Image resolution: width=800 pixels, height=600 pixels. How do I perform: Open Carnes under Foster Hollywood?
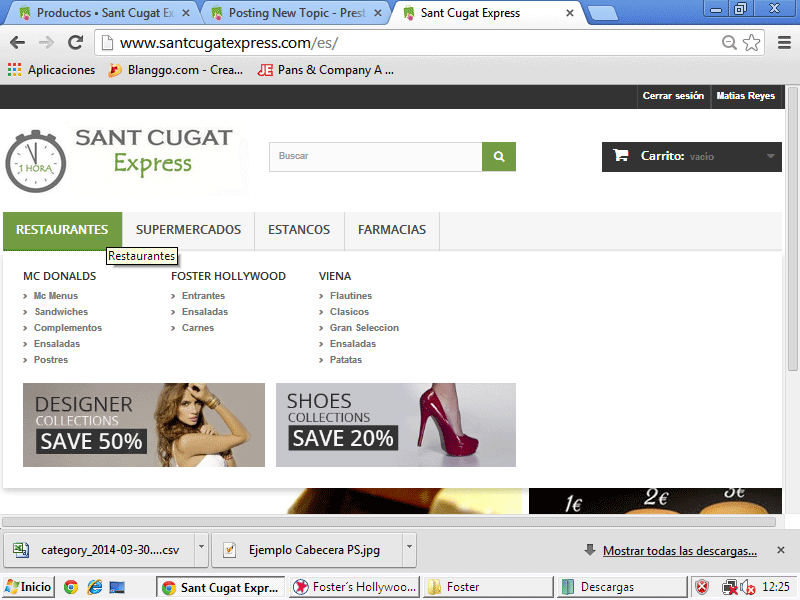click(x=198, y=328)
